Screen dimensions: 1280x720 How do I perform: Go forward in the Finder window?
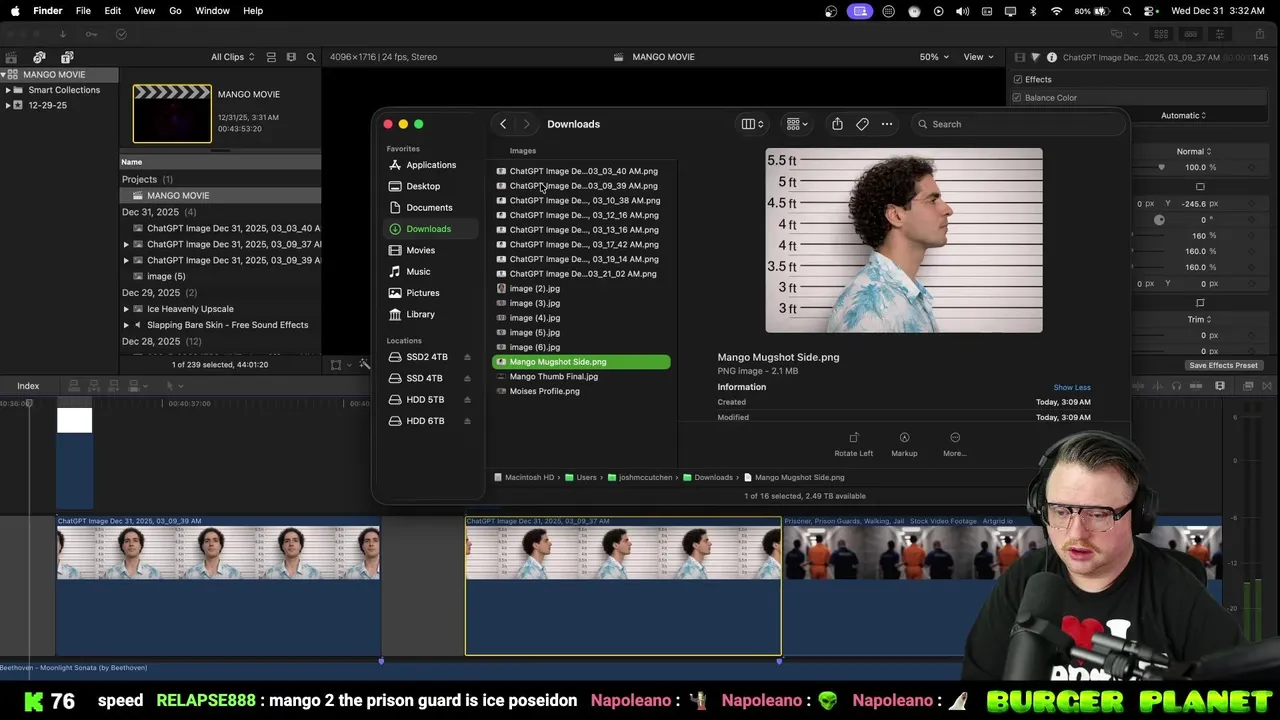pos(526,124)
